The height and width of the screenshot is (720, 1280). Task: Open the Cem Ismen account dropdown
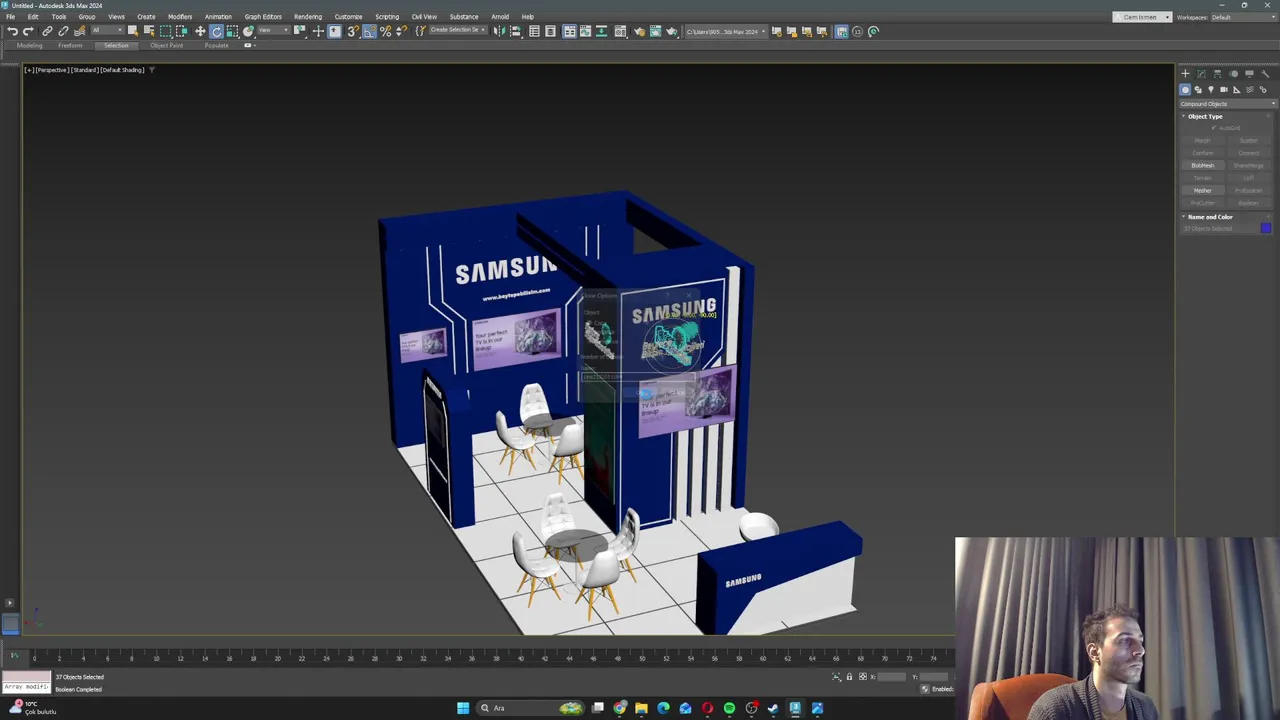[1142, 17]
